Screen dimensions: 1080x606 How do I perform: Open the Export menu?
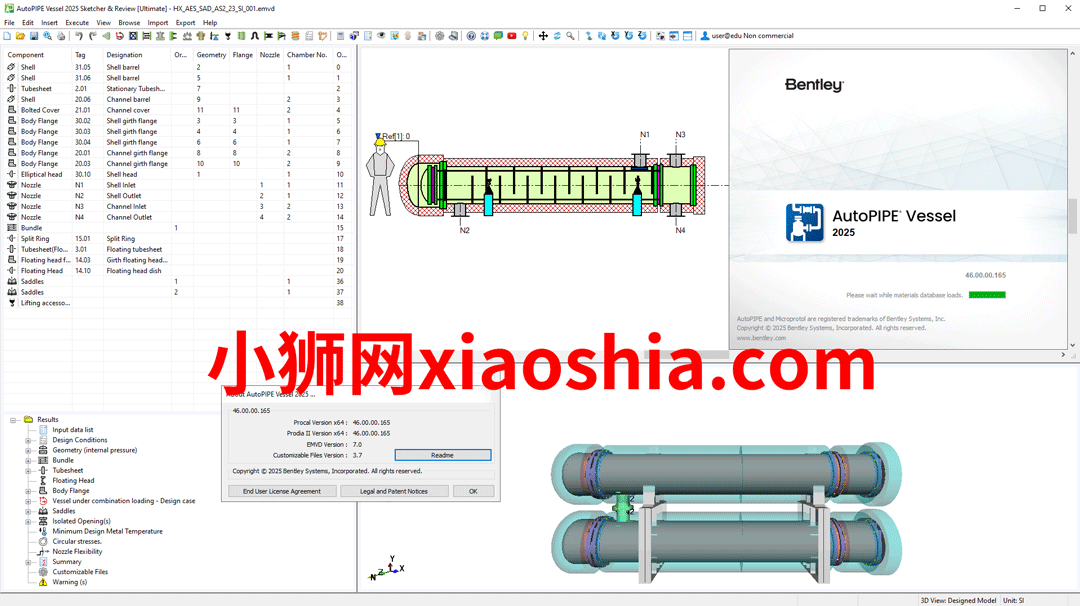coord(185,23)
